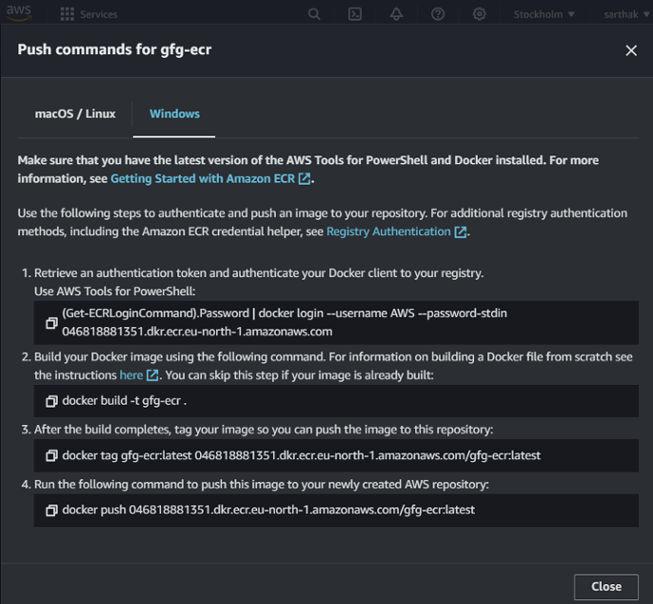Select the Windows tab

(175, 114)
